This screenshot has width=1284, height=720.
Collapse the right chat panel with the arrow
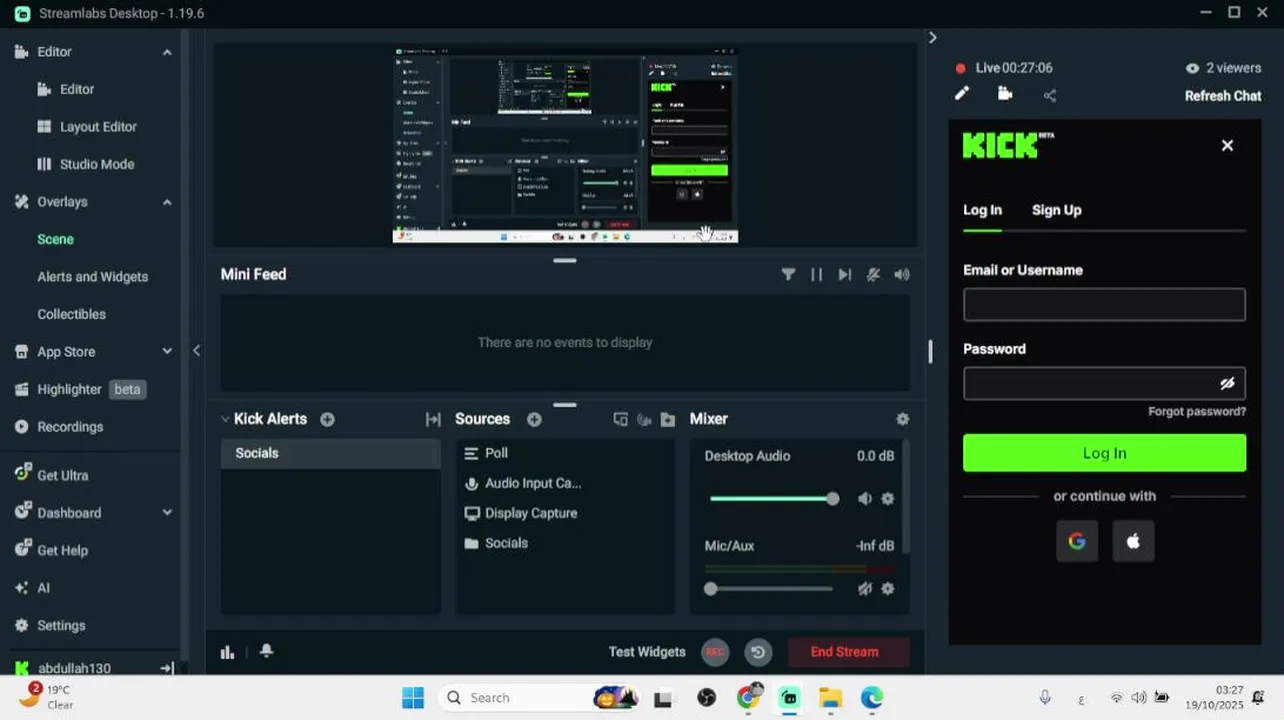click(932, 37)
